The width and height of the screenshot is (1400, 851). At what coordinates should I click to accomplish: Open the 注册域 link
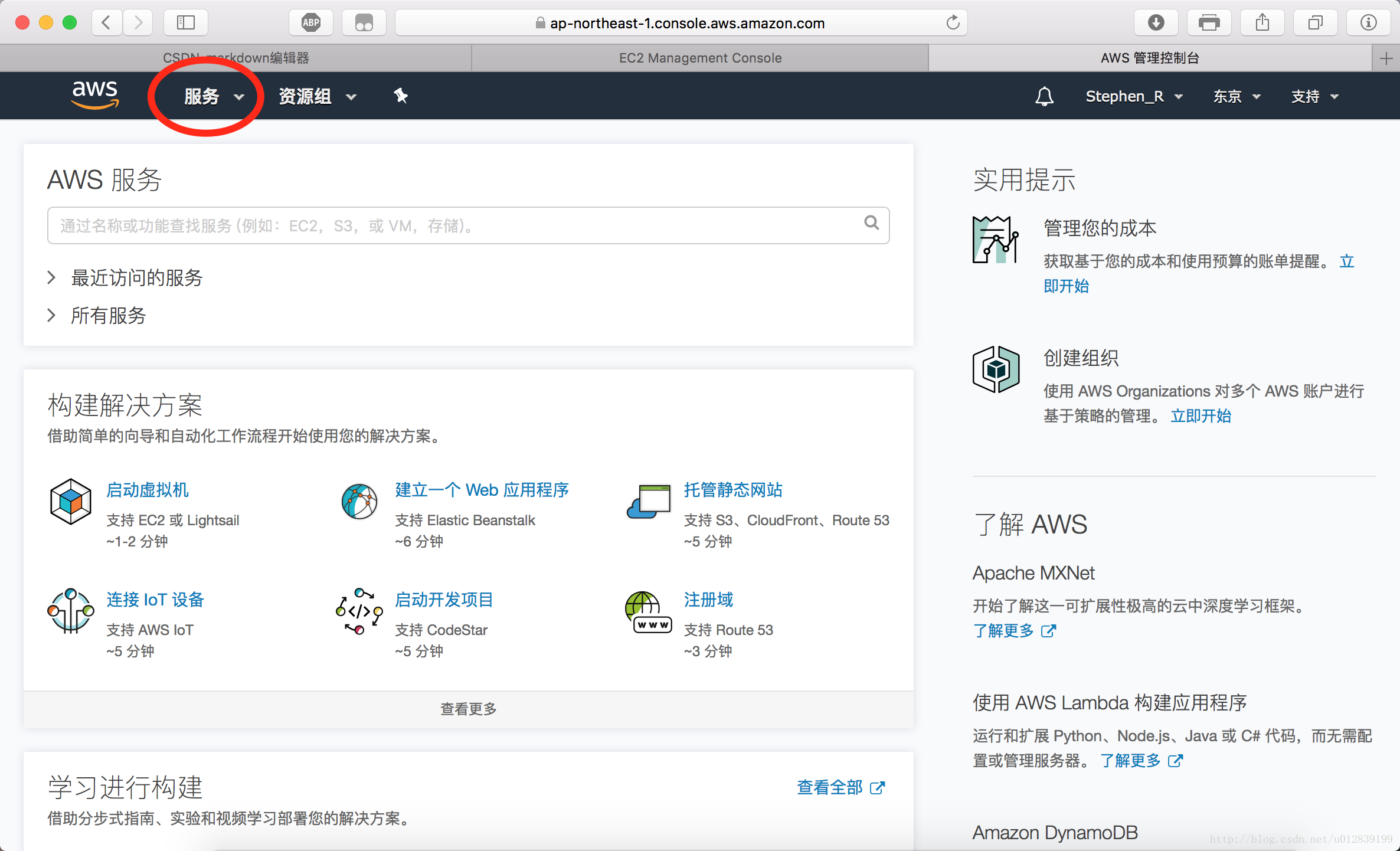click(708, 600)
